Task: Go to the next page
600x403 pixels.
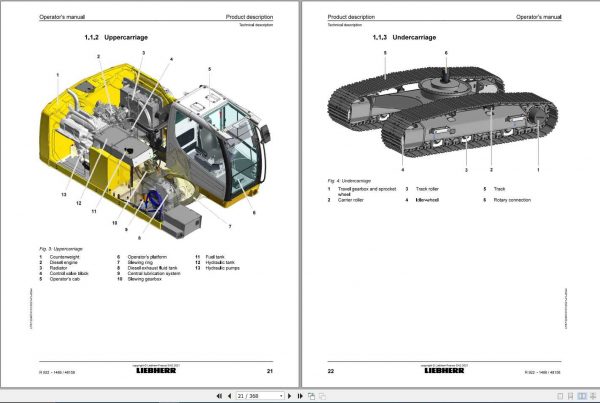Action: (290, 396)
